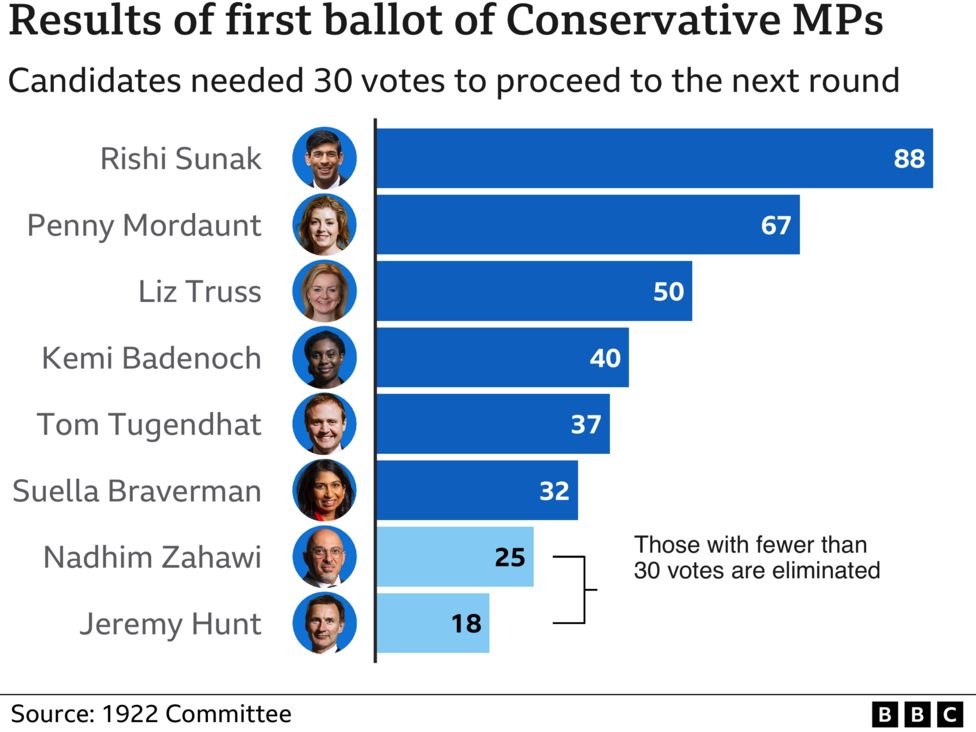Click Penny Mordaunt's circular portrait

point(324,225)
